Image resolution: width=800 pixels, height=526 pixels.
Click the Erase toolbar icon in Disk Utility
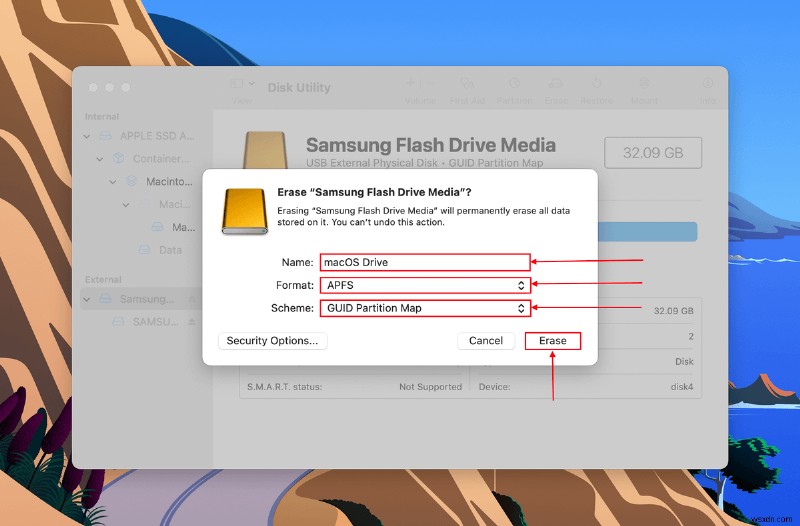click(x=556, y=83)
